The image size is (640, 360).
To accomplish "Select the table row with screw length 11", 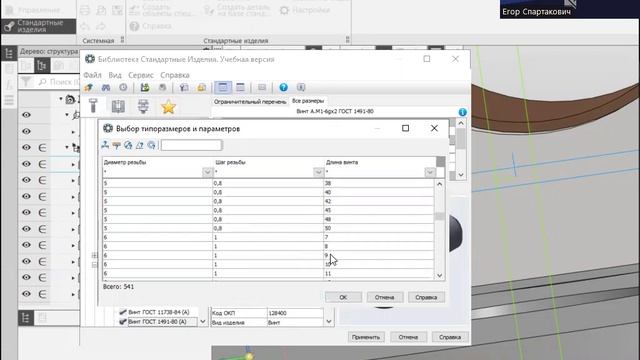I will click(268, 273).
